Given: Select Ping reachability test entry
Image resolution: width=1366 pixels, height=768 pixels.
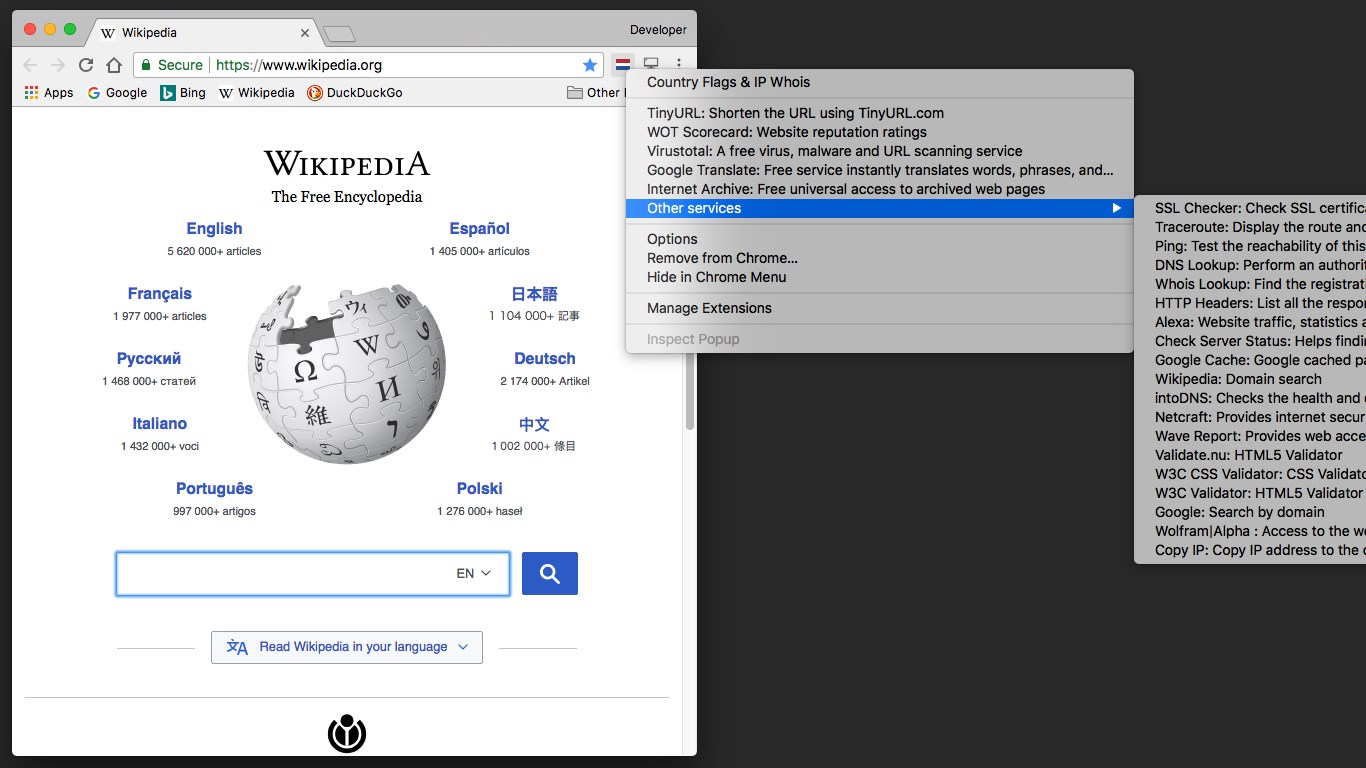Looking at the screenshot, I should [x=1250, y=246].
